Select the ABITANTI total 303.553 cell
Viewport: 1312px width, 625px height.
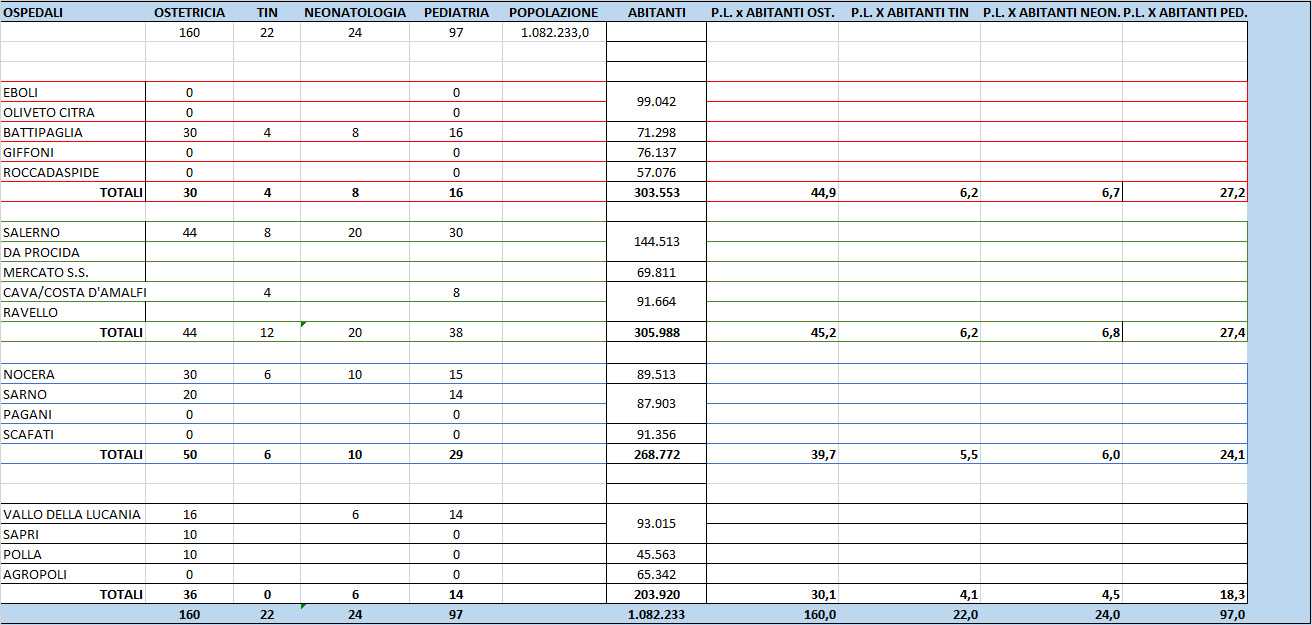656,192
